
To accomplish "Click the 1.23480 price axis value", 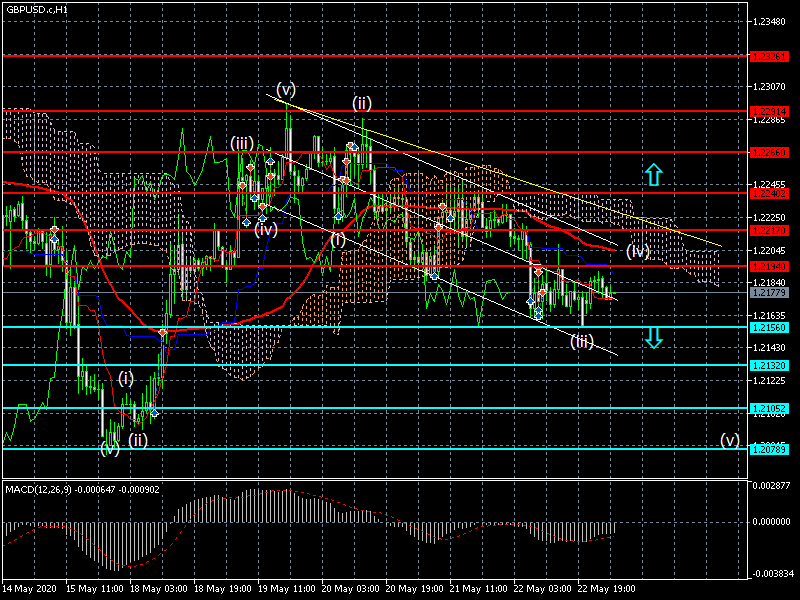I will tap(769, 21).
